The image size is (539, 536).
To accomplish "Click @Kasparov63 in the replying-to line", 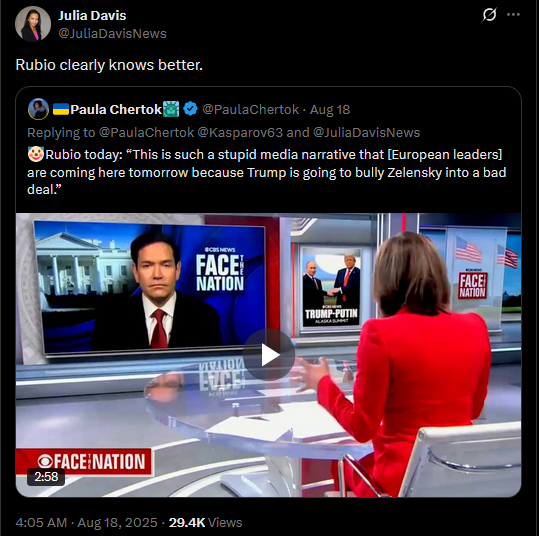I will tap(240, 132).
